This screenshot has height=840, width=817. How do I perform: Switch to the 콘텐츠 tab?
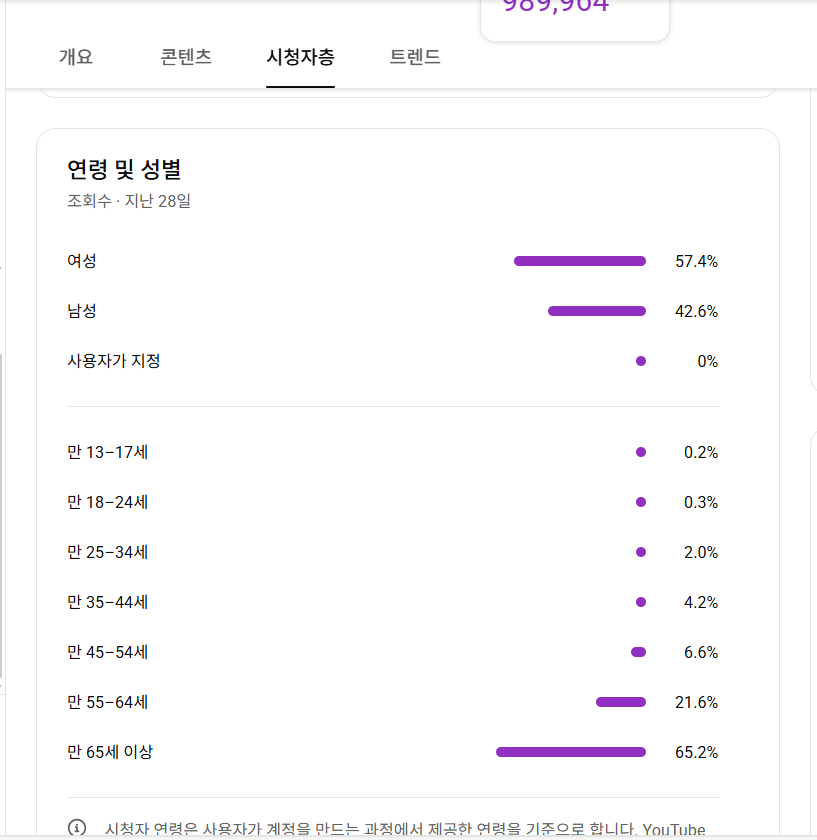click(x=185, y=57)
